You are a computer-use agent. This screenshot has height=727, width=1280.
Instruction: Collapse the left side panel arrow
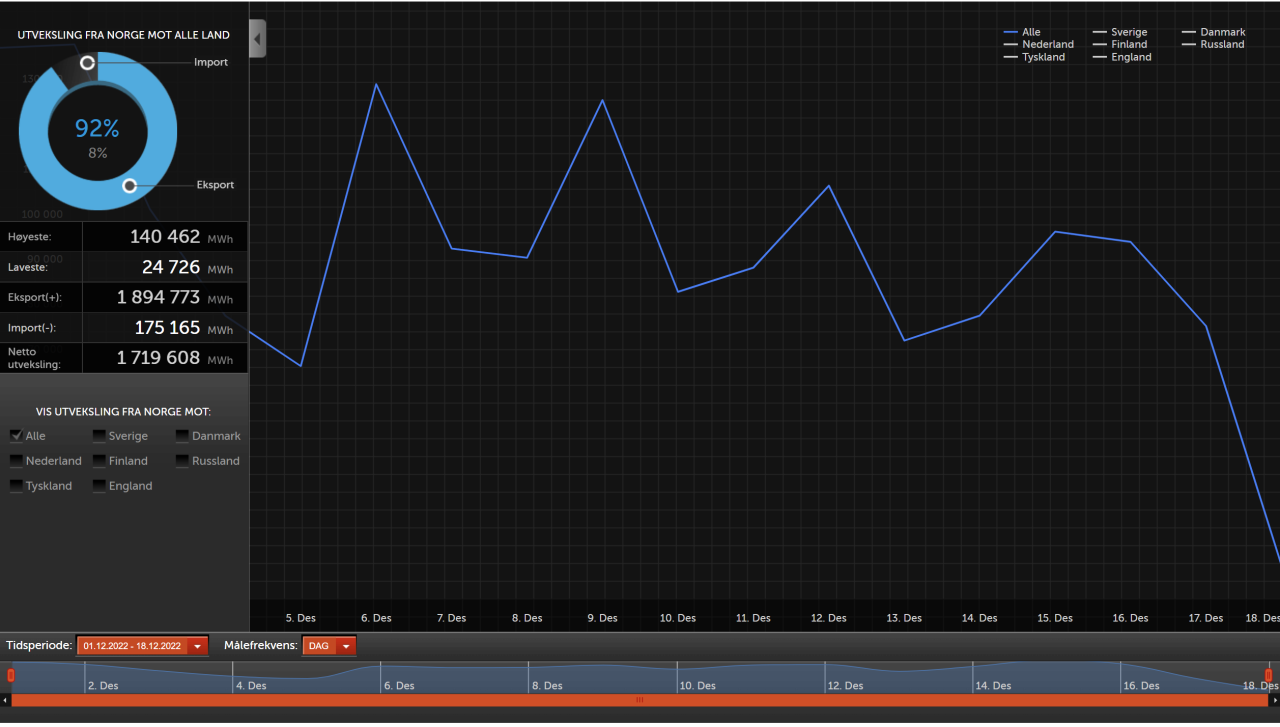click(x=257, y=39)
